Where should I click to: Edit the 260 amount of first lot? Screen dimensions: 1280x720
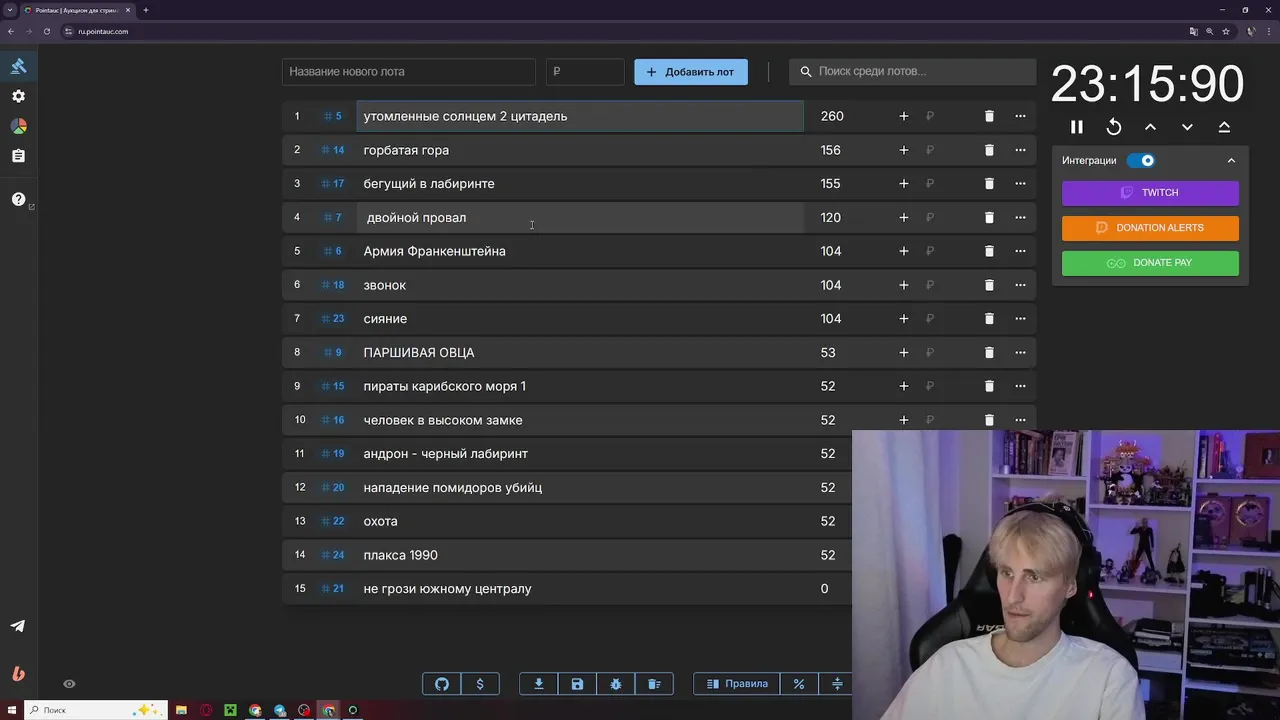(x=832, y=116)
